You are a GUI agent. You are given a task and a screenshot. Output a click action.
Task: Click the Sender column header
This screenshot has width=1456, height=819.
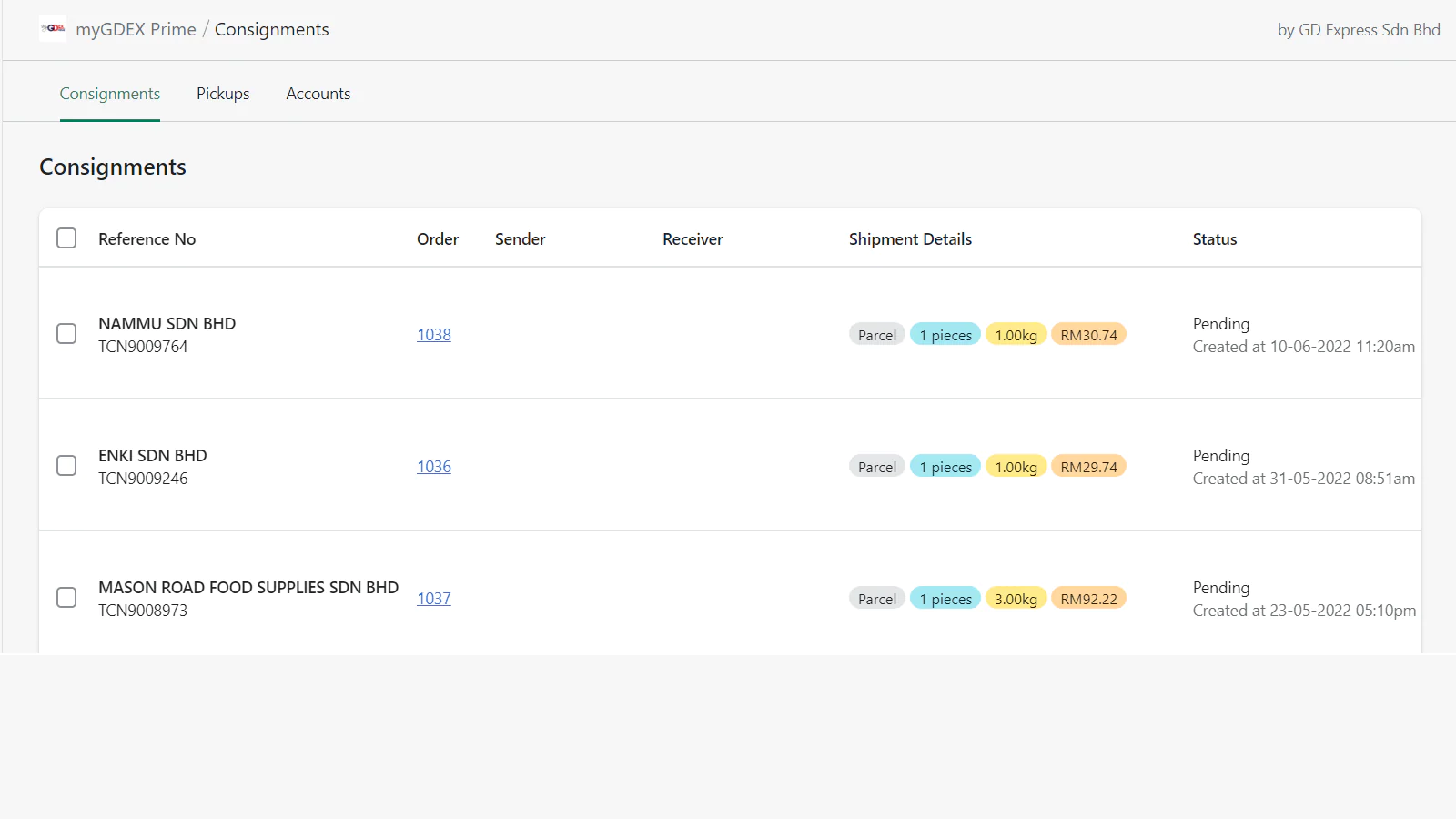521,239
